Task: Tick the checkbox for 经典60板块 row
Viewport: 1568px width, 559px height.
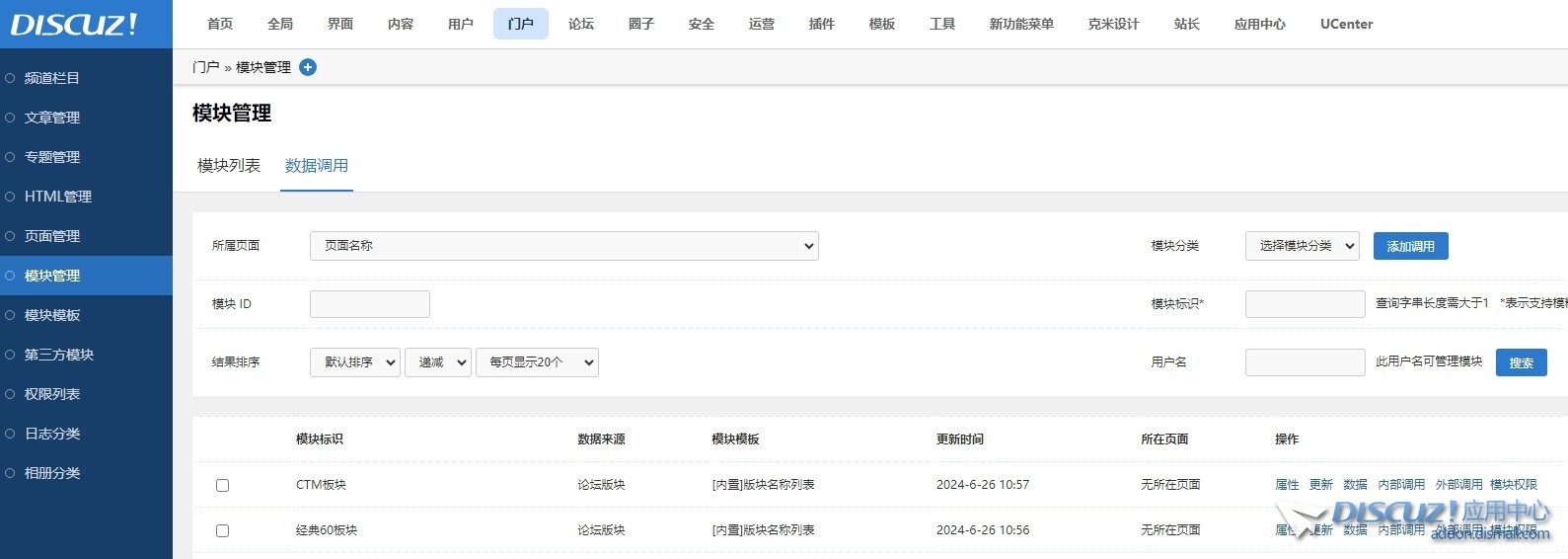Action: point(222,530)
